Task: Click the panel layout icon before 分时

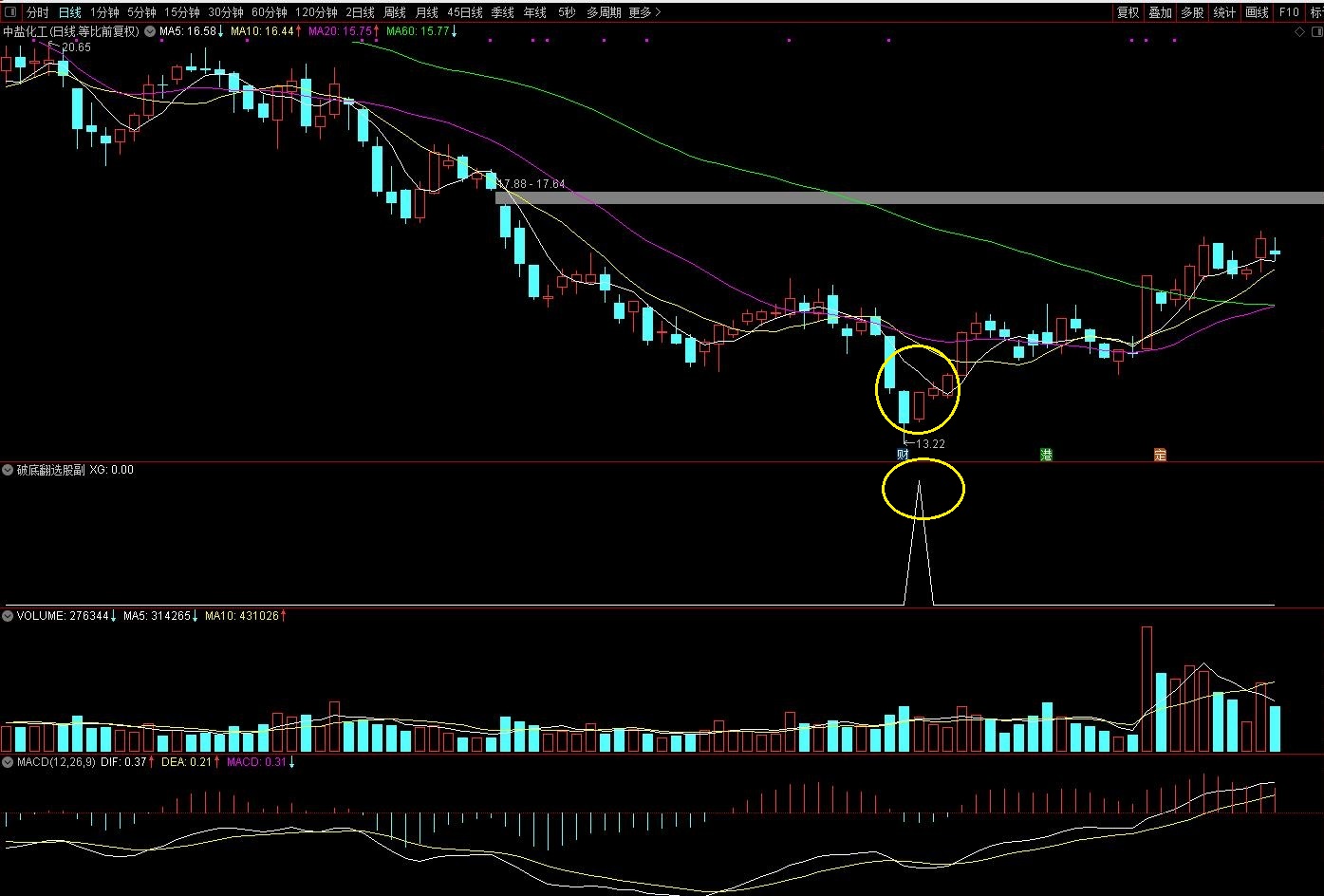Action: (9, 12)
